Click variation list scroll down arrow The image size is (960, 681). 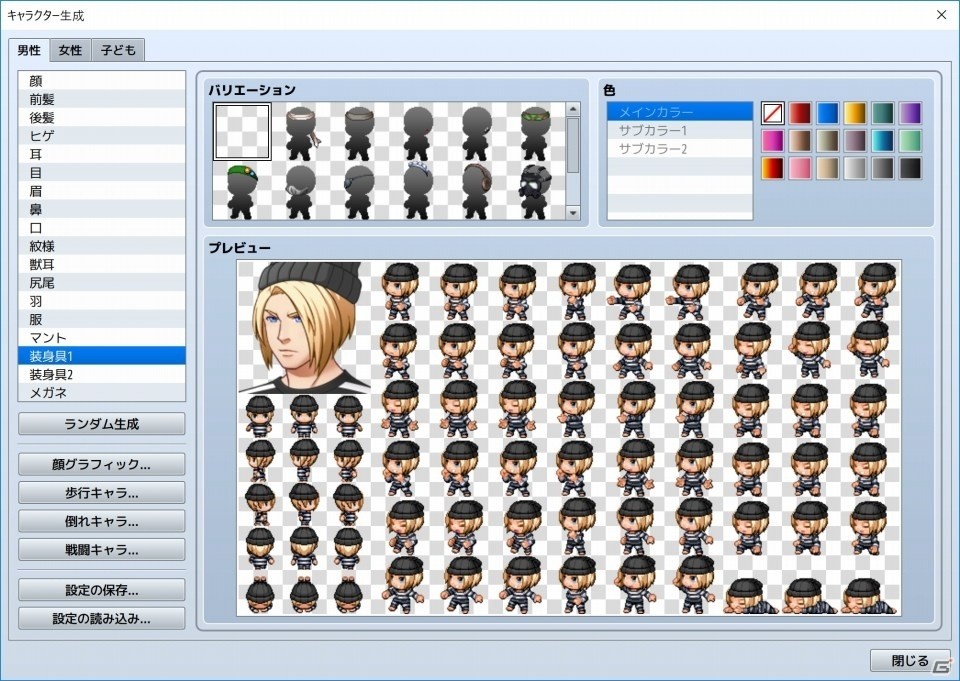click(573, 213)
